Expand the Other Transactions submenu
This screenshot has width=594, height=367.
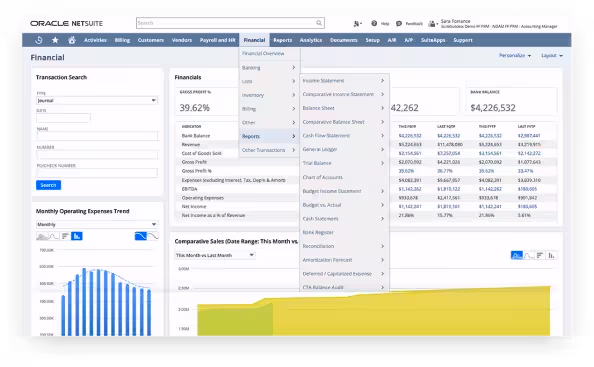pyautogui.click(x=269, y=150)
